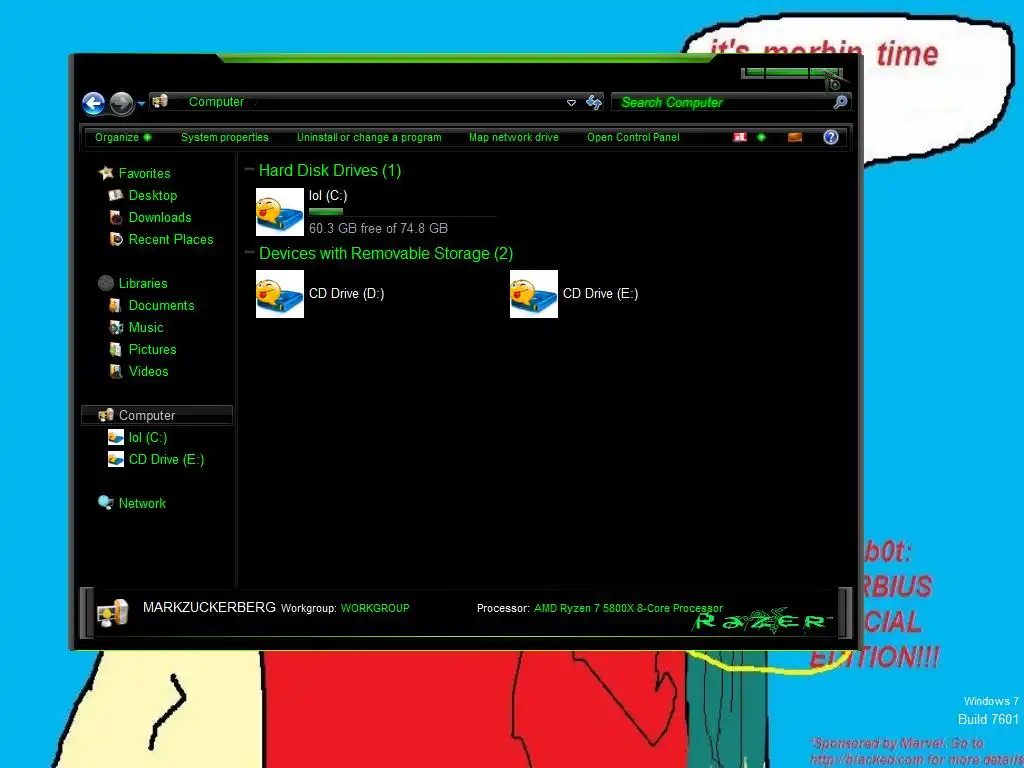1024x768 pixels.
Task: Click the Desktop folder icon
Action: click(x=116, y=195)
